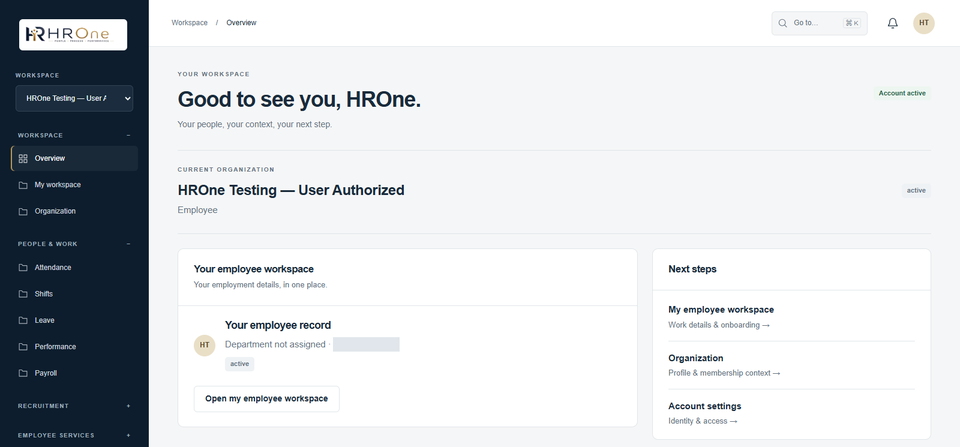Click the Account active badge
The height and width of the screenshot is (447, 960).
902,94
